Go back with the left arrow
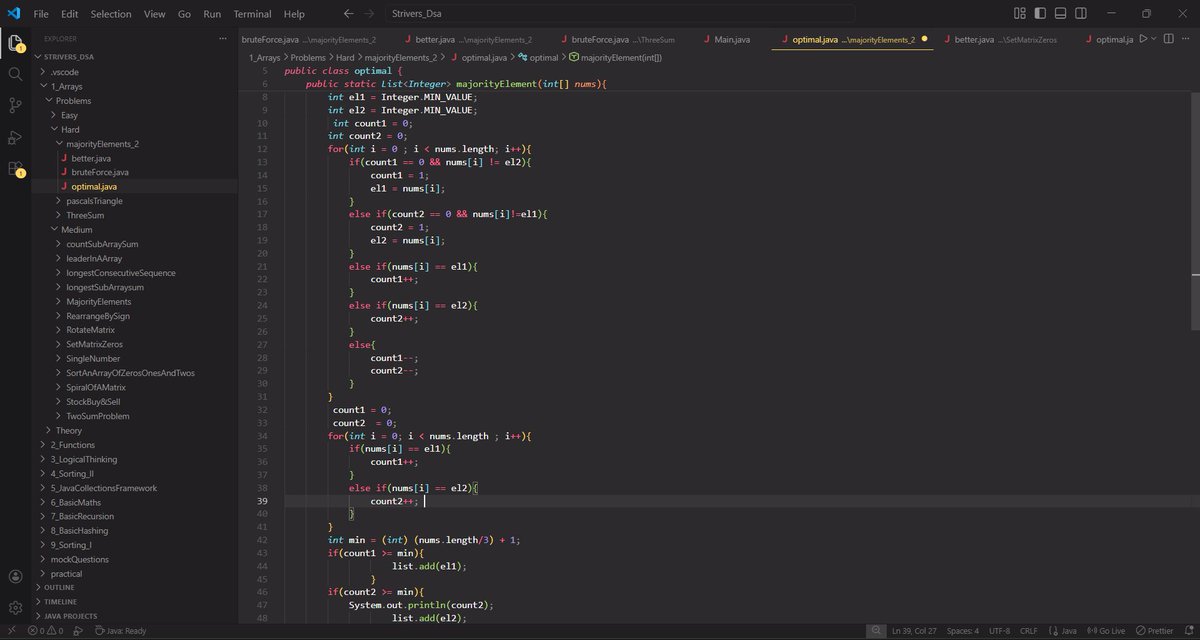 pyautogui.click(x=348, y=14)
